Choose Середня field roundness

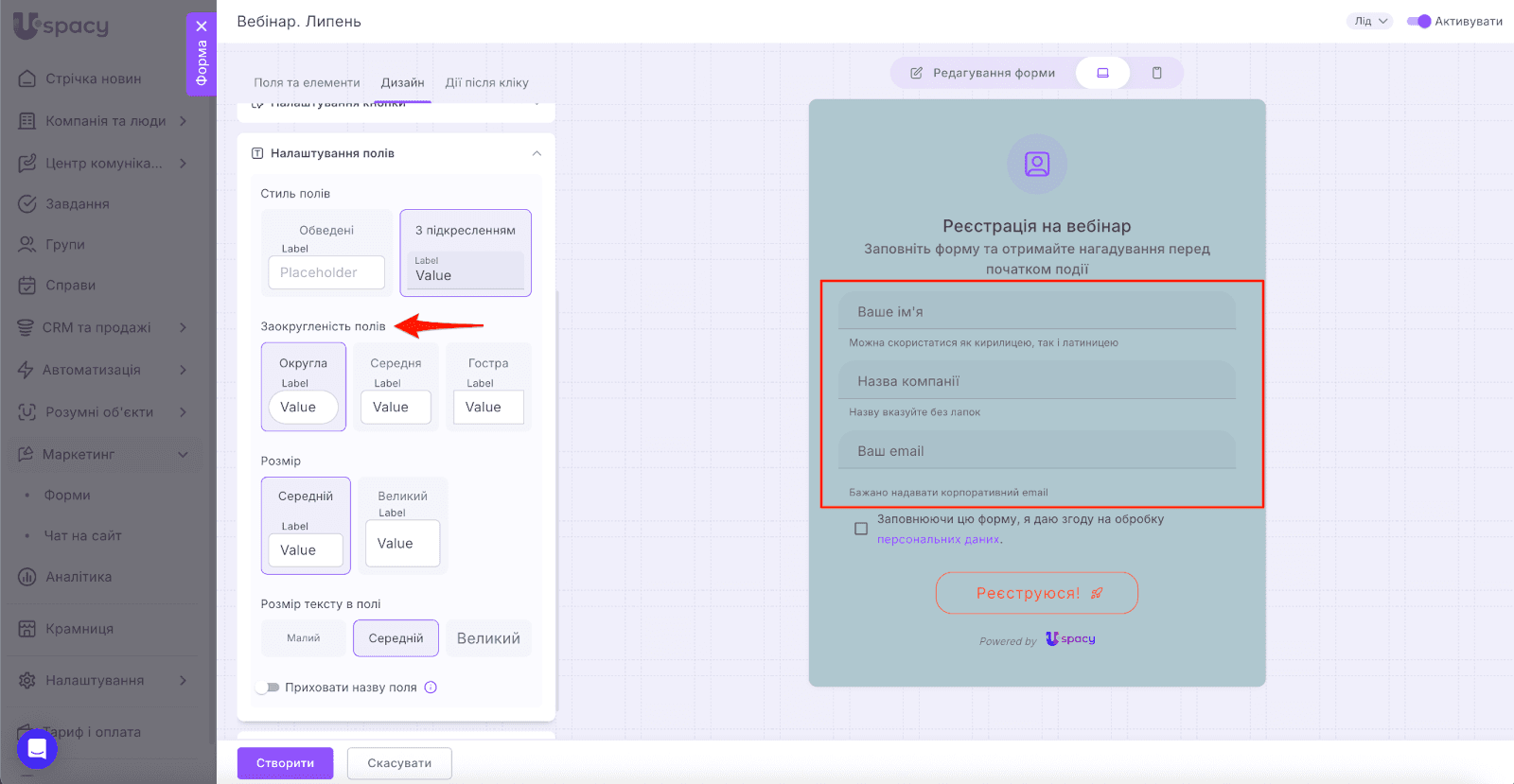pos(396,387)
